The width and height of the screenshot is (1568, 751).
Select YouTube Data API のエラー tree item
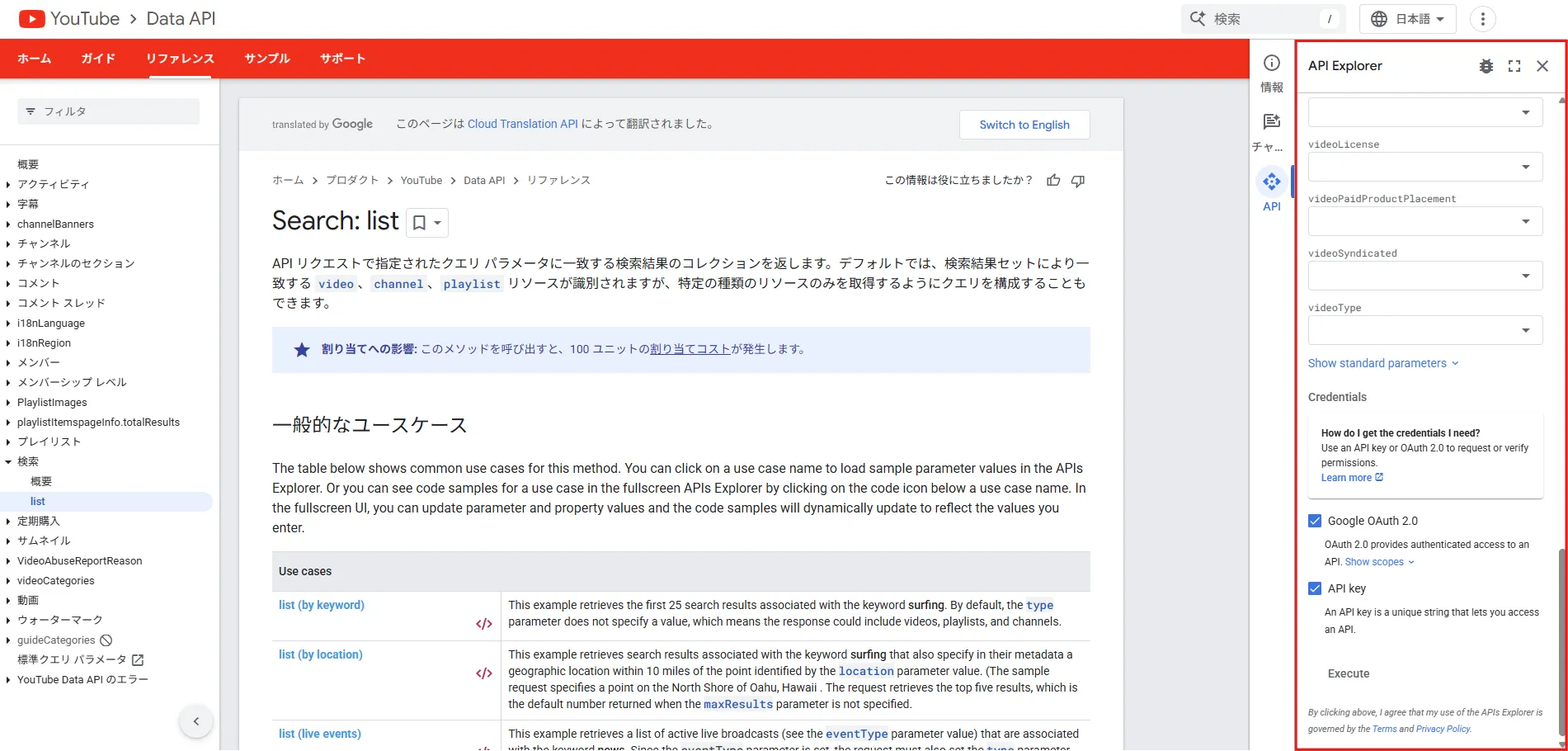tap(82, 680)
